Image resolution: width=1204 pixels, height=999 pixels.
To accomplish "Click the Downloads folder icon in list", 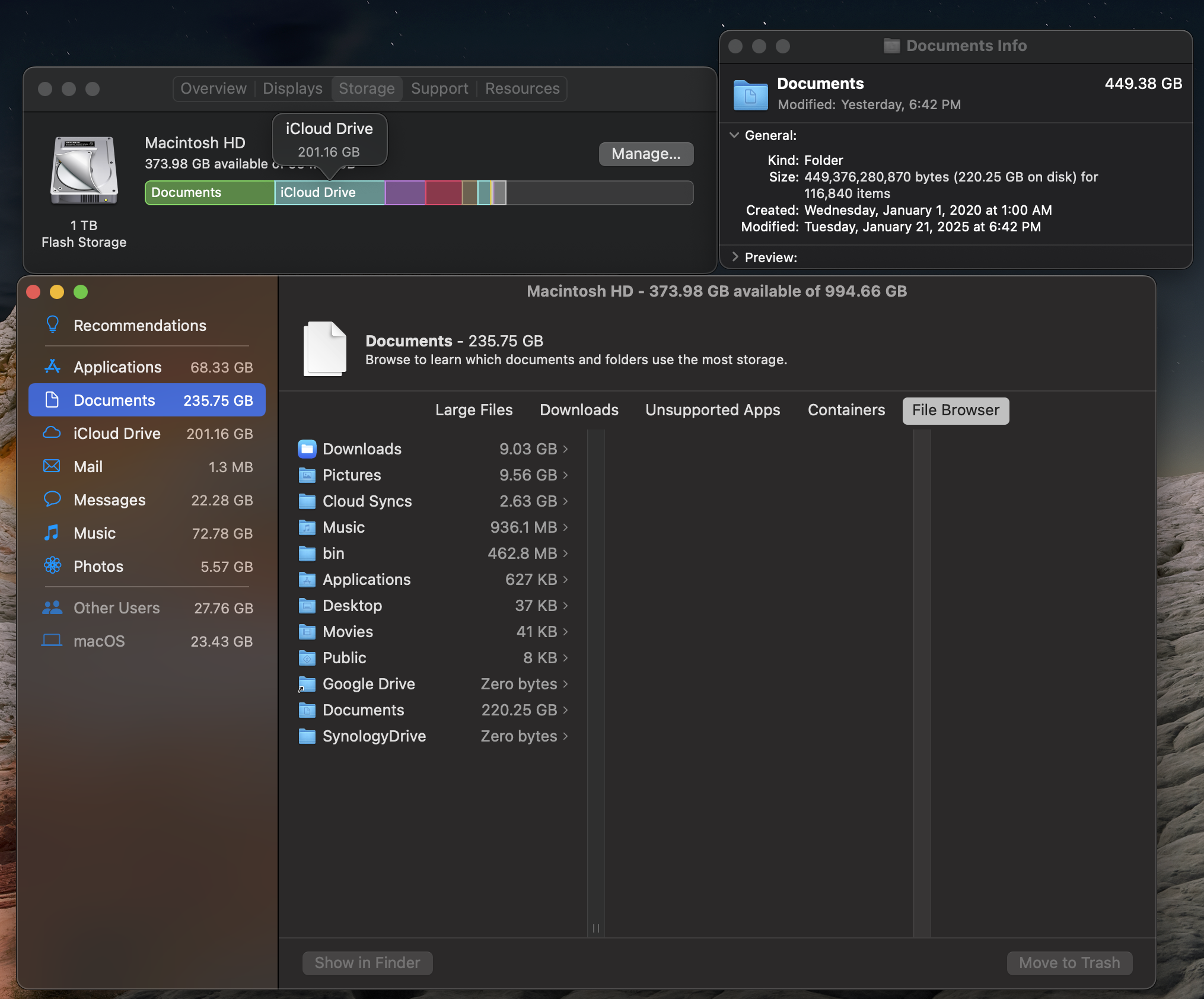I will tap(307, 449).
